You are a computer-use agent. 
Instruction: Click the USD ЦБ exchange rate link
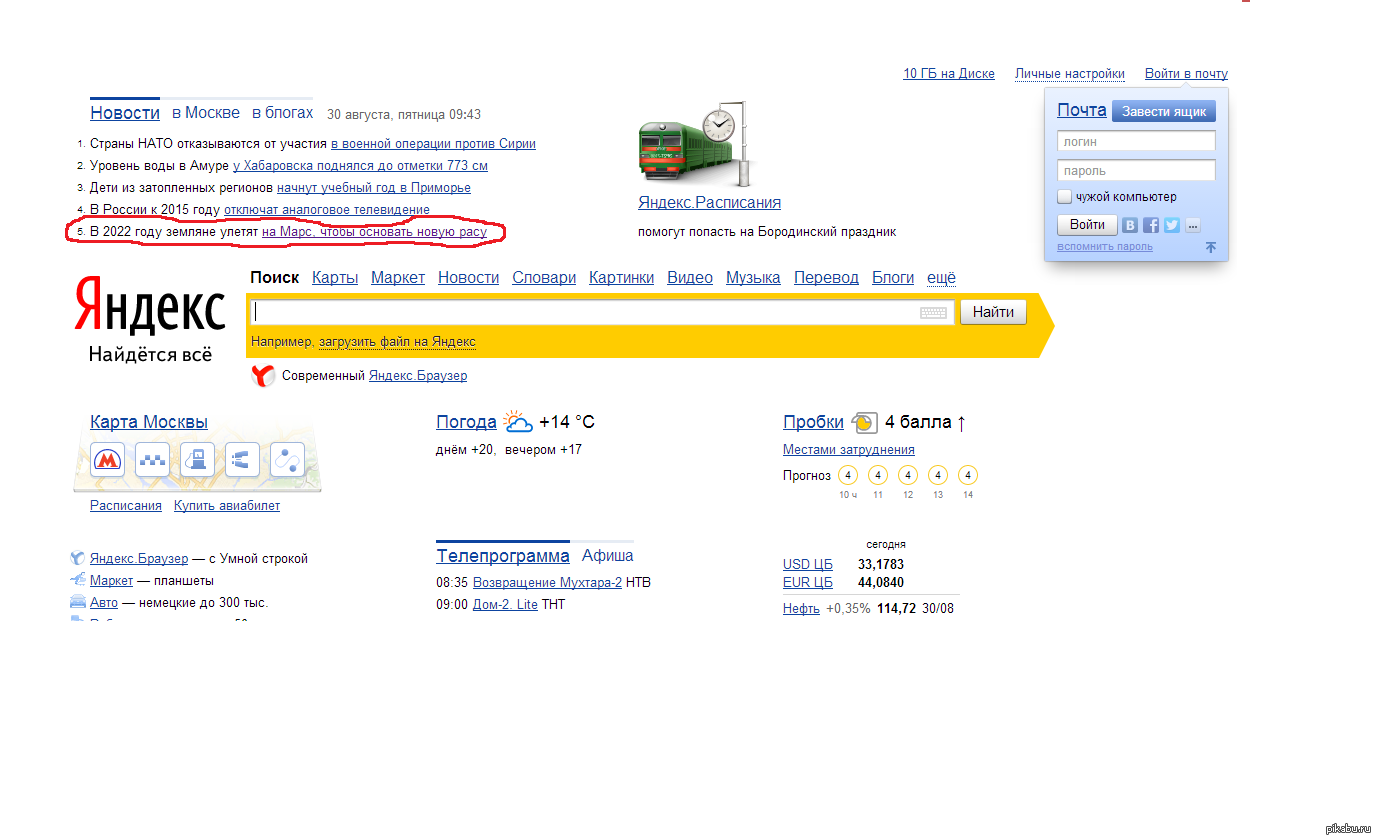[x=808, y=565]
